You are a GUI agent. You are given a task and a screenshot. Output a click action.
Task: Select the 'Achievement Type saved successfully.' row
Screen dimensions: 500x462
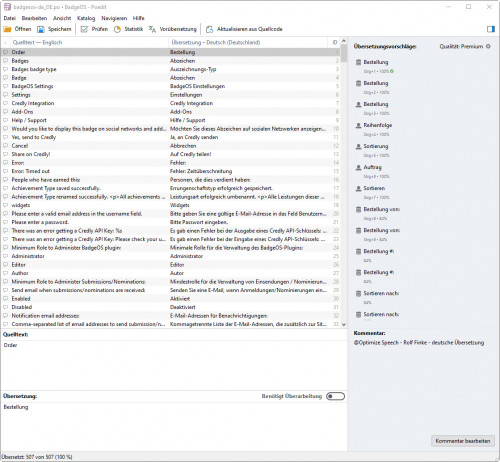(x=171, y=188)
